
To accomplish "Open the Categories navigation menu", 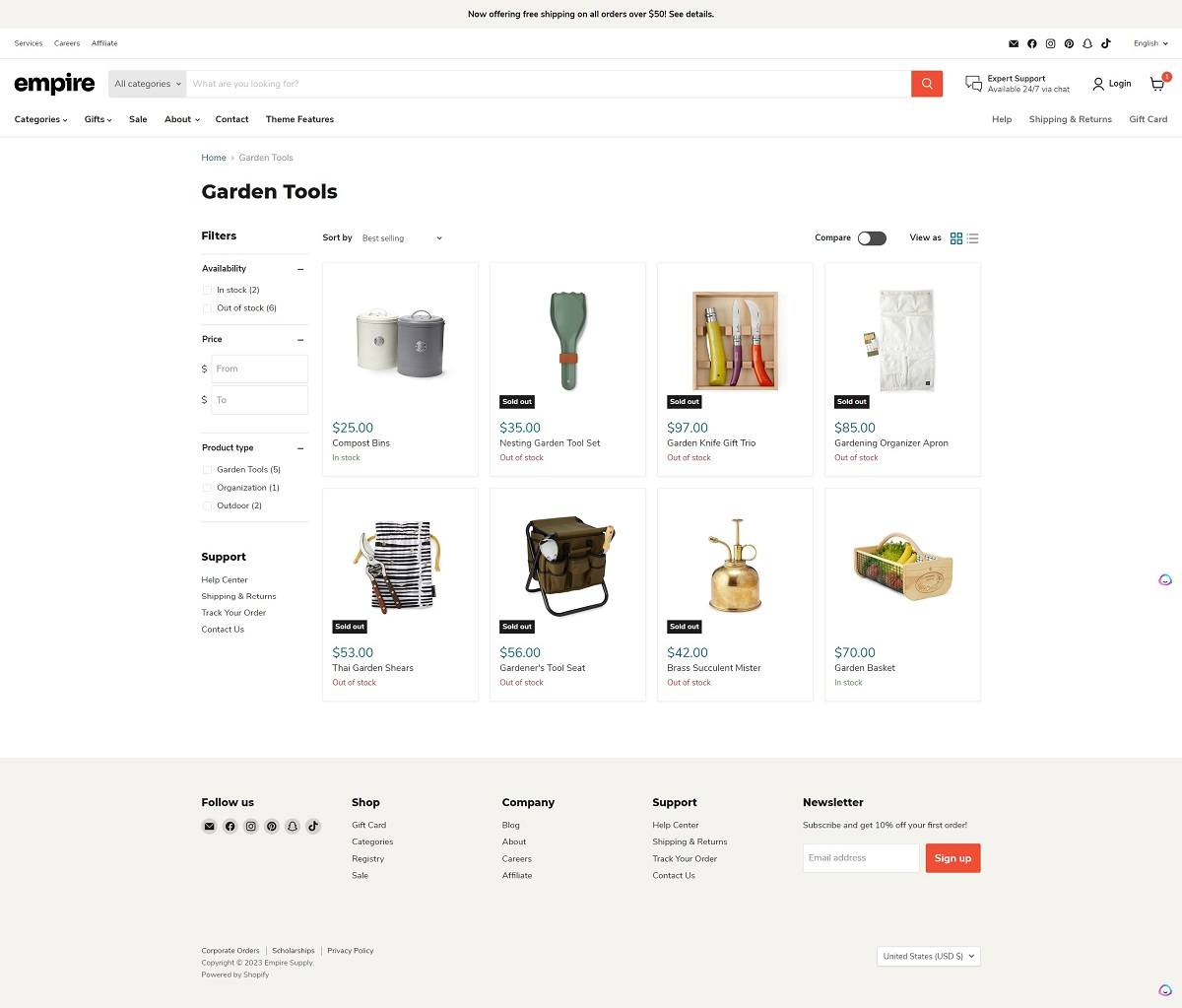I will (x=39, y=119).
